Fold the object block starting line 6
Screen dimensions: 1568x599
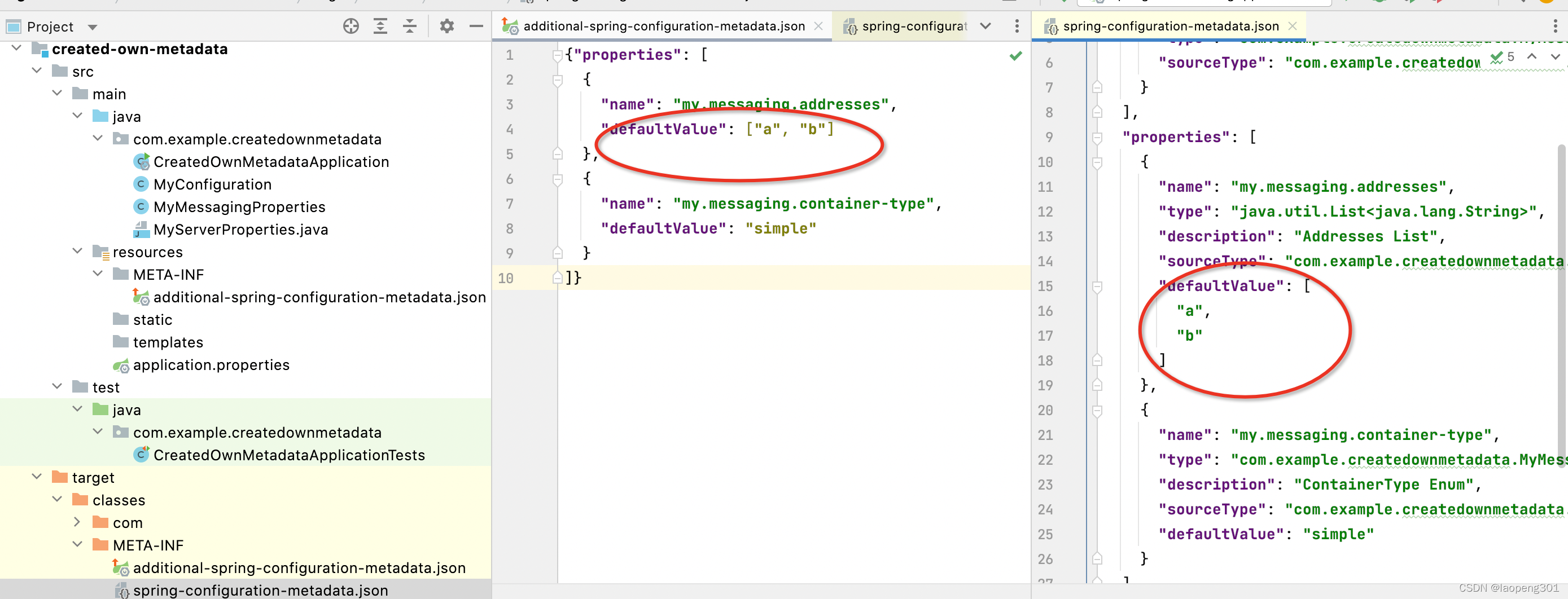point(557,180)
